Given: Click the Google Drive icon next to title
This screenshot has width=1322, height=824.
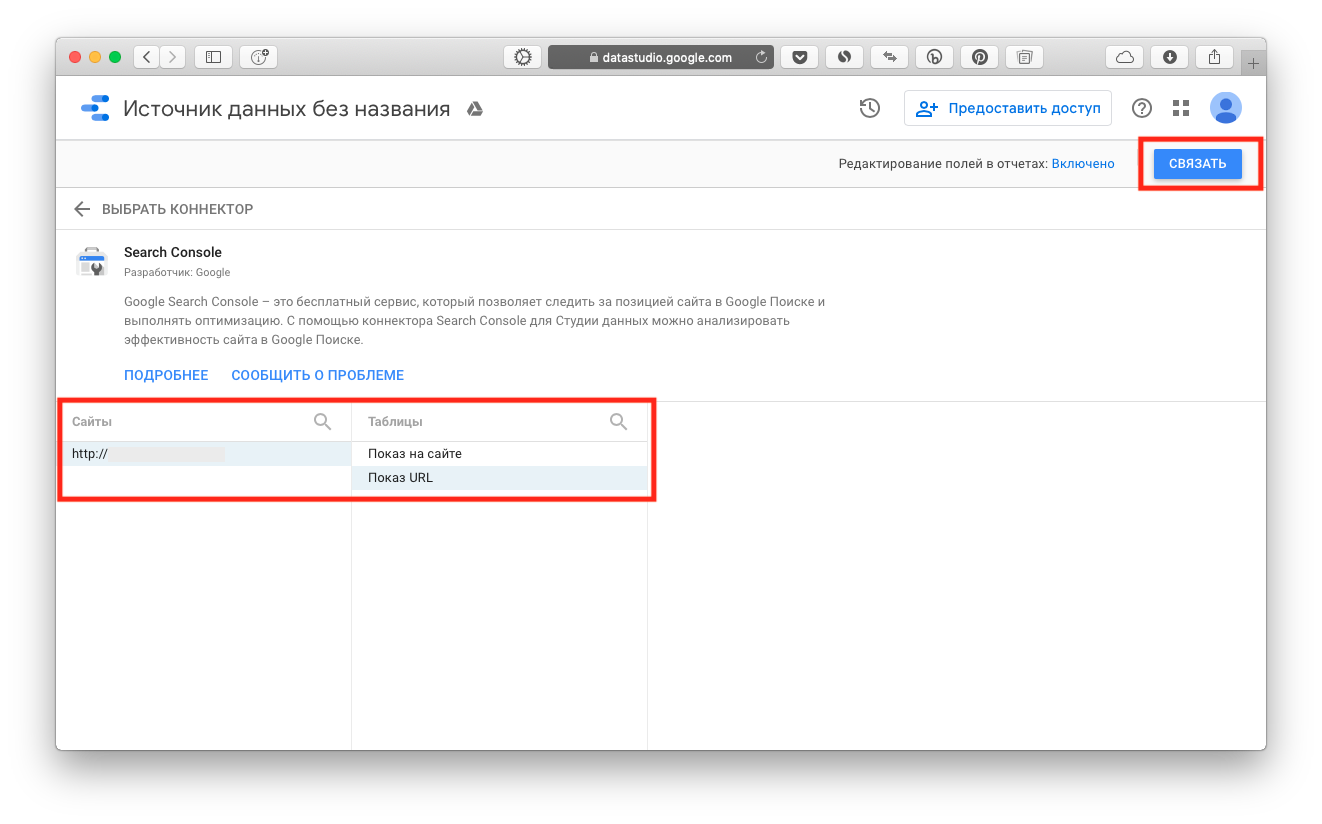Looking at the screenshot, I should (x=475, y=109).
